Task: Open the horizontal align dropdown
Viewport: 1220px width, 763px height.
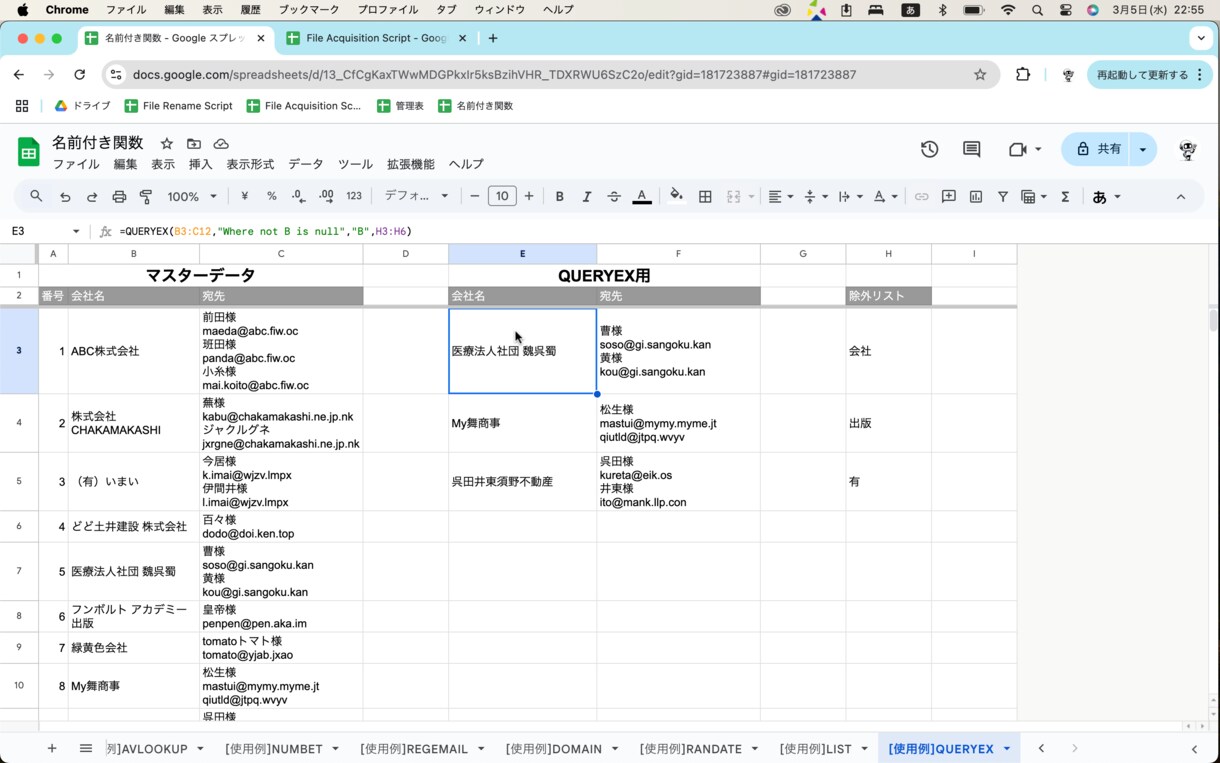Action: [779, 197]
